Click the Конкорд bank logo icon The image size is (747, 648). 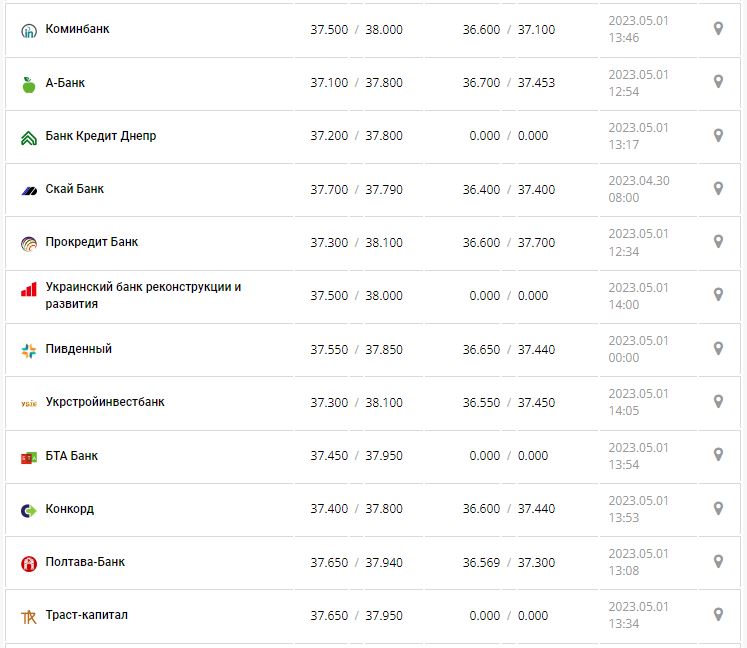(x=28, y=510)
